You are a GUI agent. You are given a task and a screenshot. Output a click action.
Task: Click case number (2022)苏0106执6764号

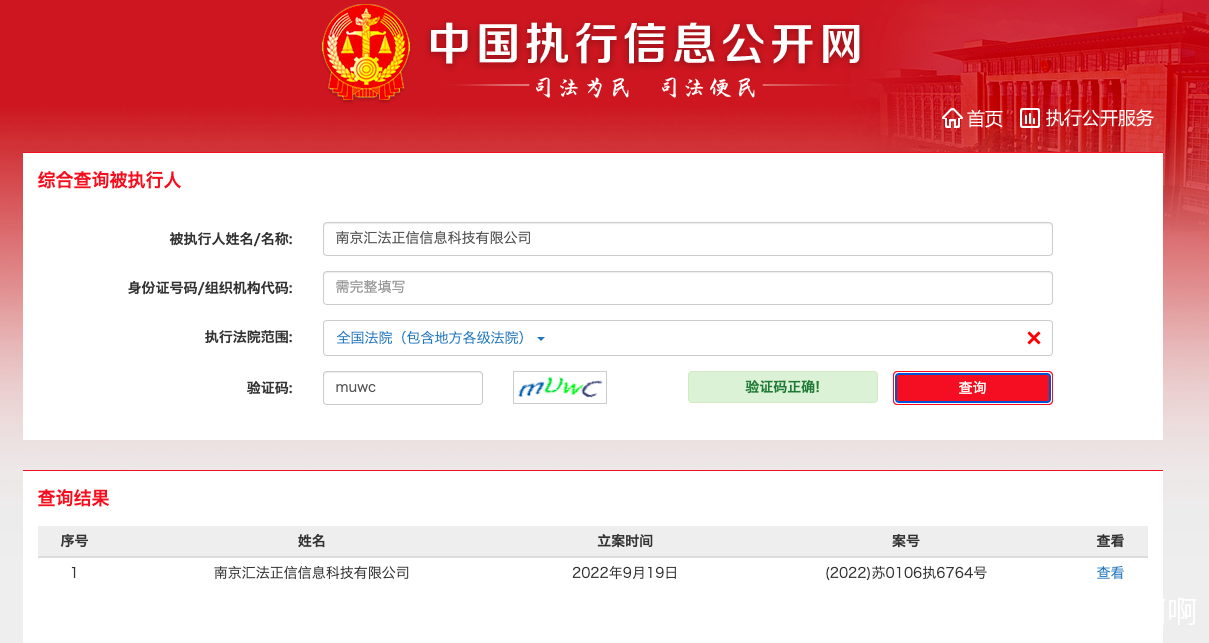click(906, 573)
